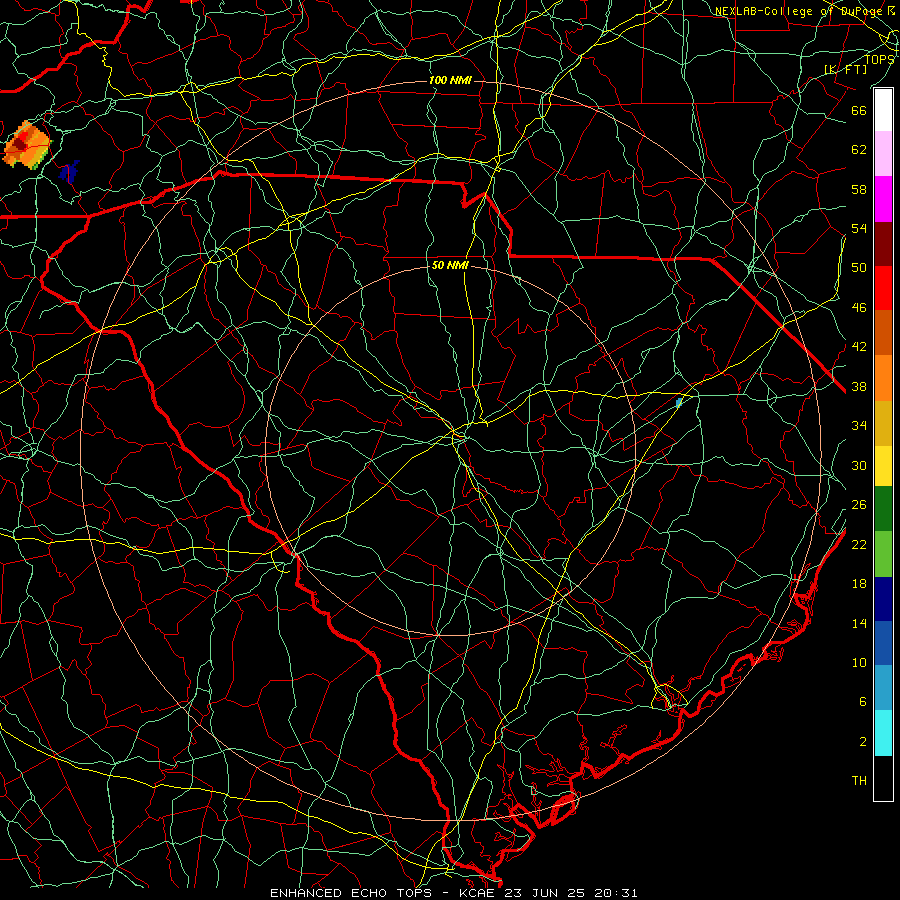Select the 22 legend value

[x=859, y=544]
